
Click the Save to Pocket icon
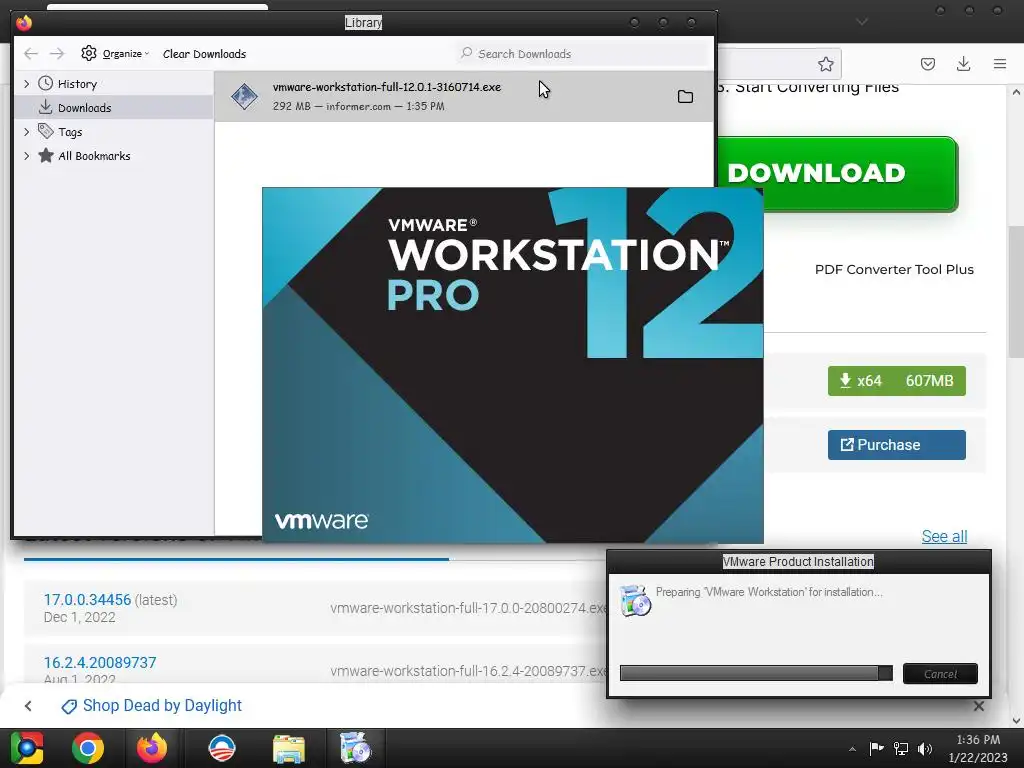tap(927, 64)
